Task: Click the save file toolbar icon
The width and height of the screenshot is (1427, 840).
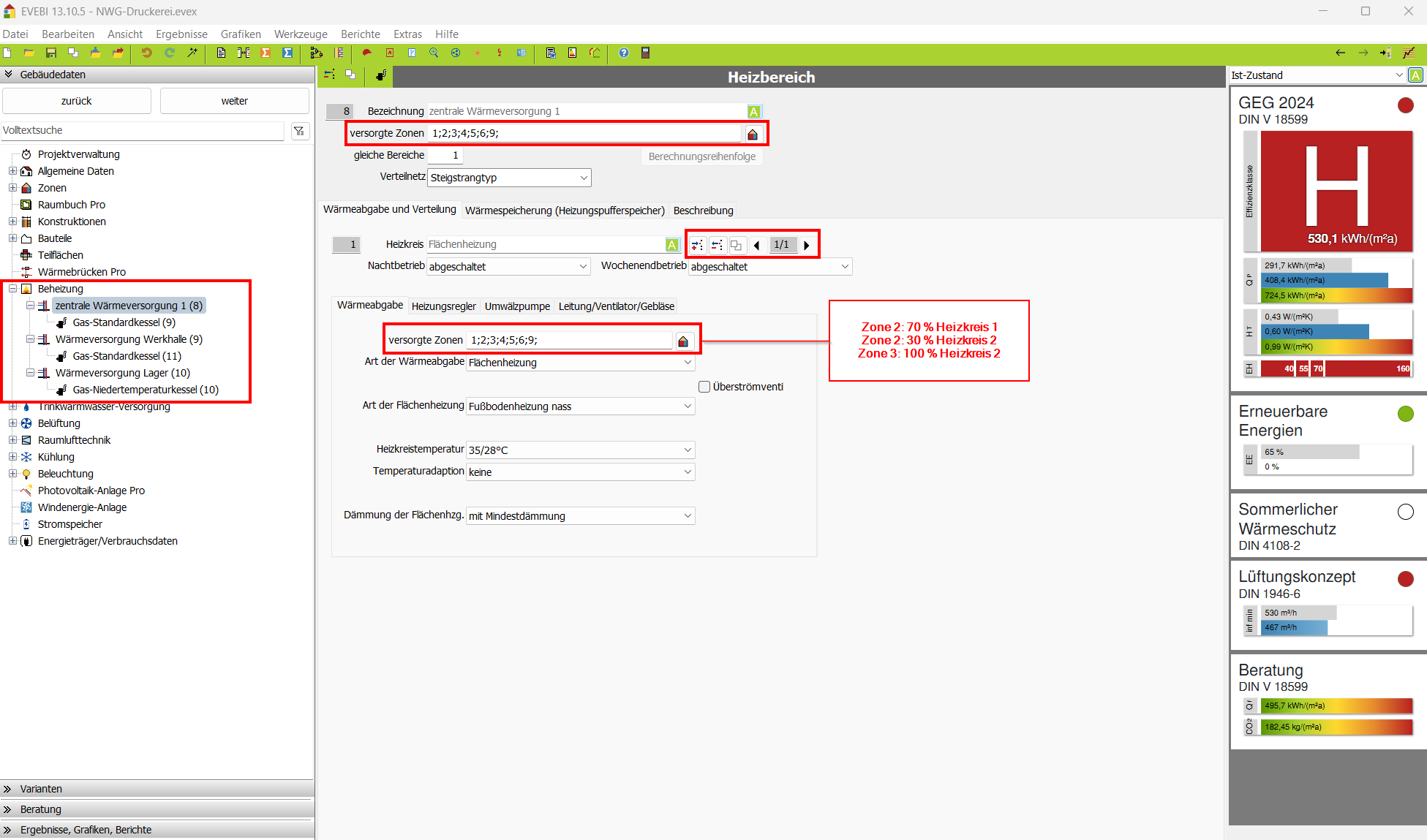Action: tap(51, 53)
